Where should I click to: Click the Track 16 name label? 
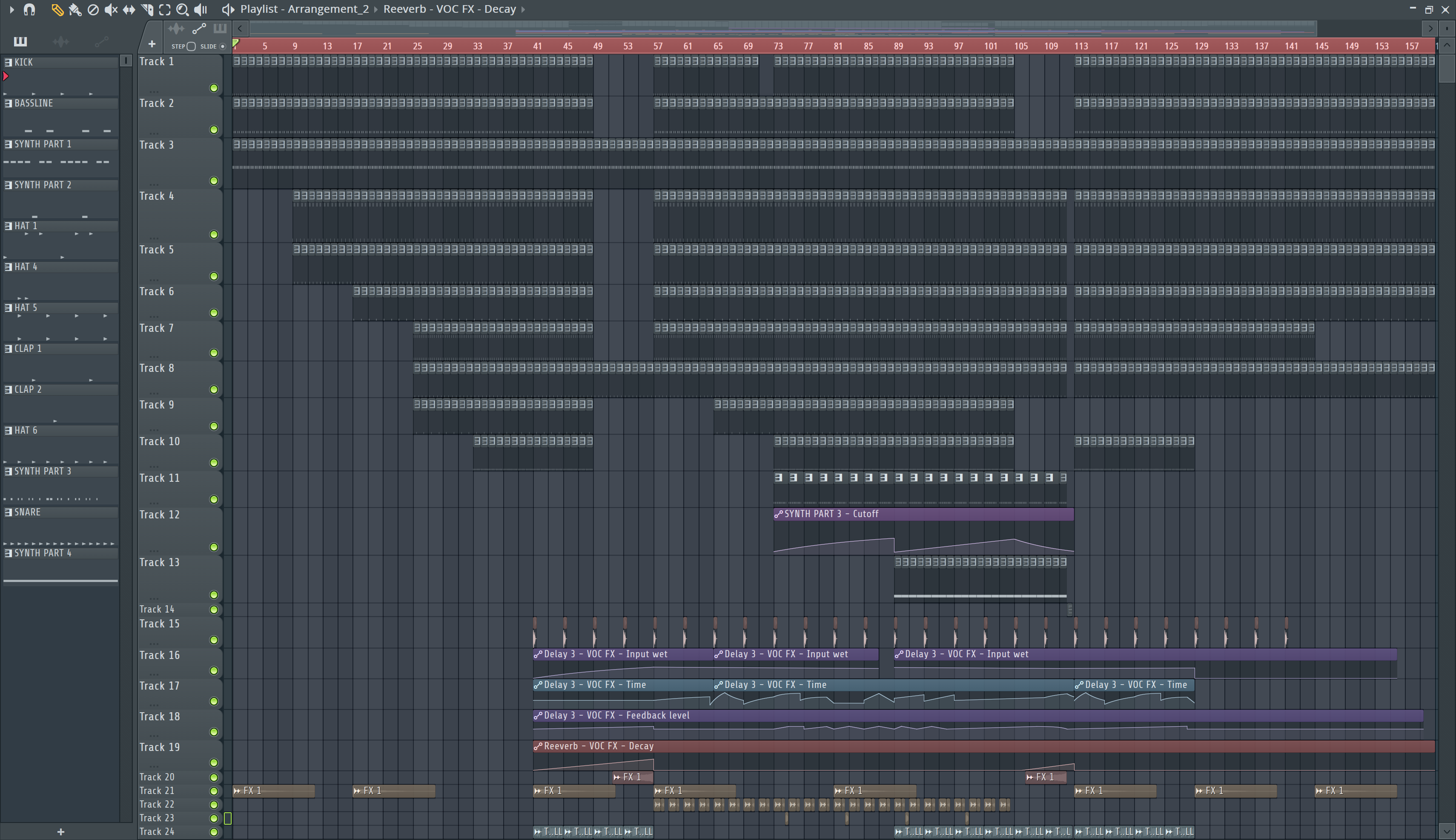pyautogui.click(x=160, y=656)
